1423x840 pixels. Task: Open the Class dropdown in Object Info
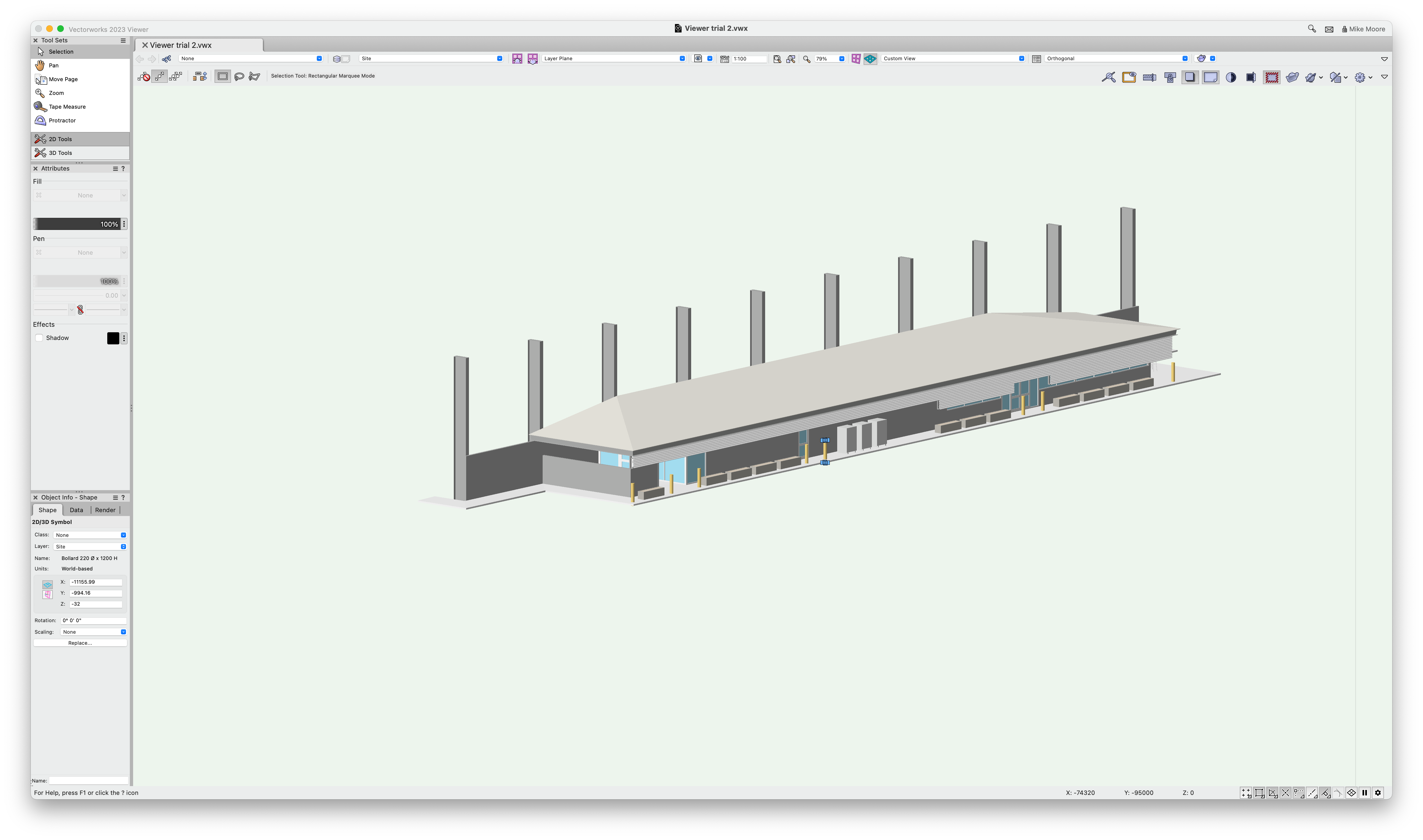tap(90, 536)
